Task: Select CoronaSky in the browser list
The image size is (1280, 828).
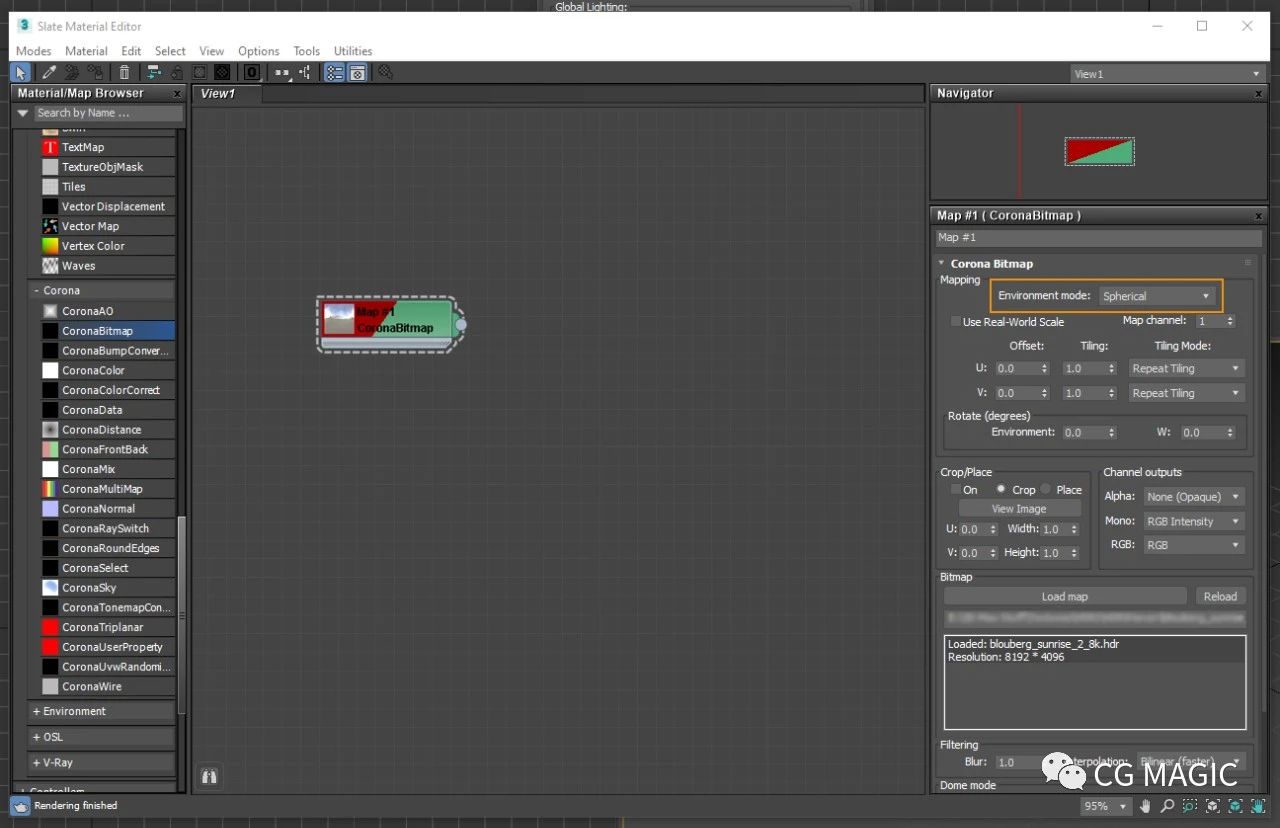Action: click(108, 588)
